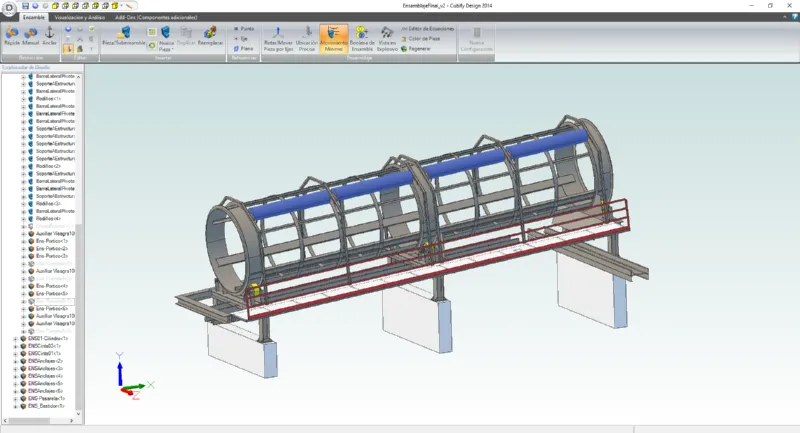This screenshot has height=433, width=800.
Task: Switch to Visualización y Análisis tab
Action: pos(81,17)
